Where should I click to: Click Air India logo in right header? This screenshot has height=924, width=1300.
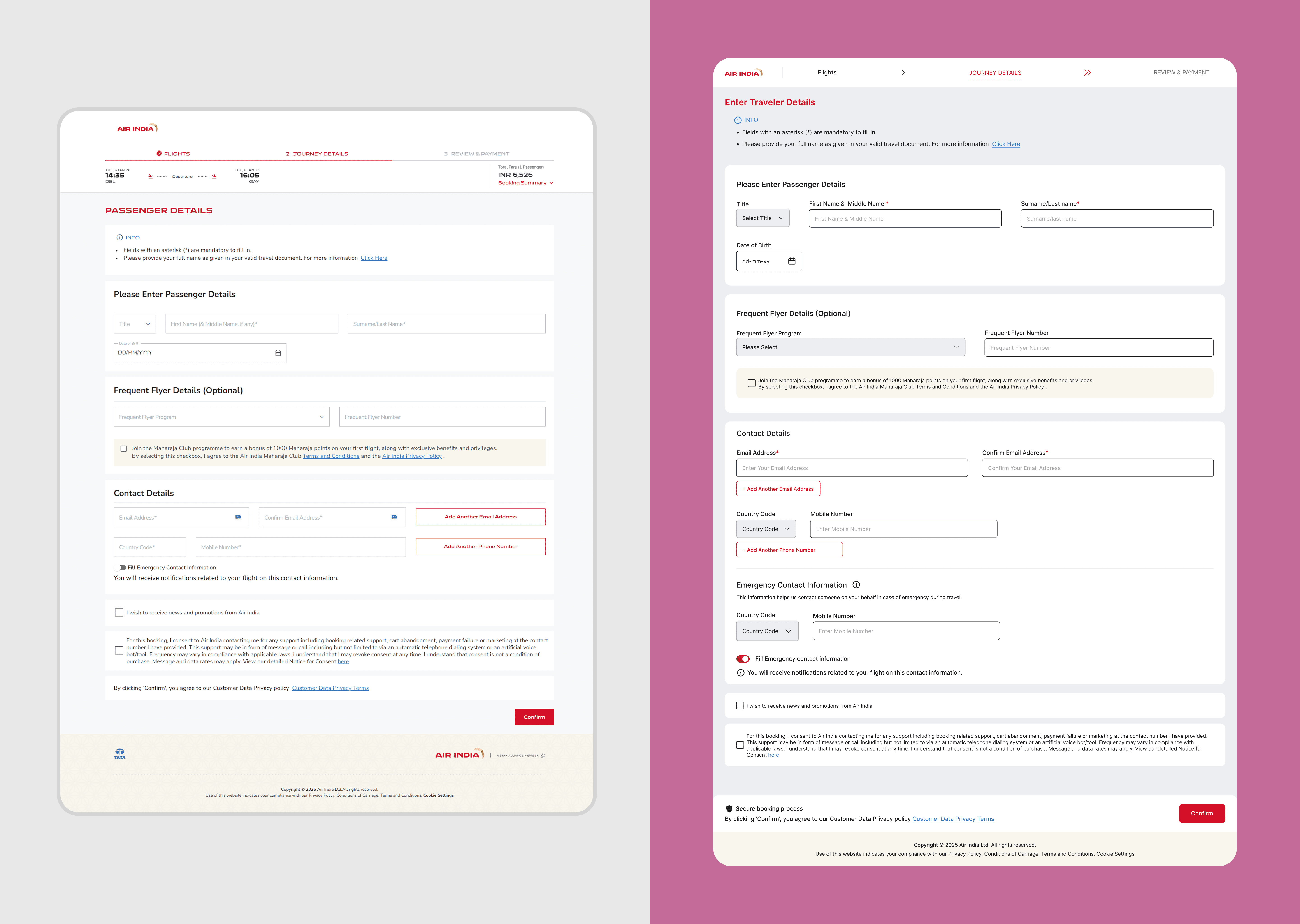coord(743,73)
